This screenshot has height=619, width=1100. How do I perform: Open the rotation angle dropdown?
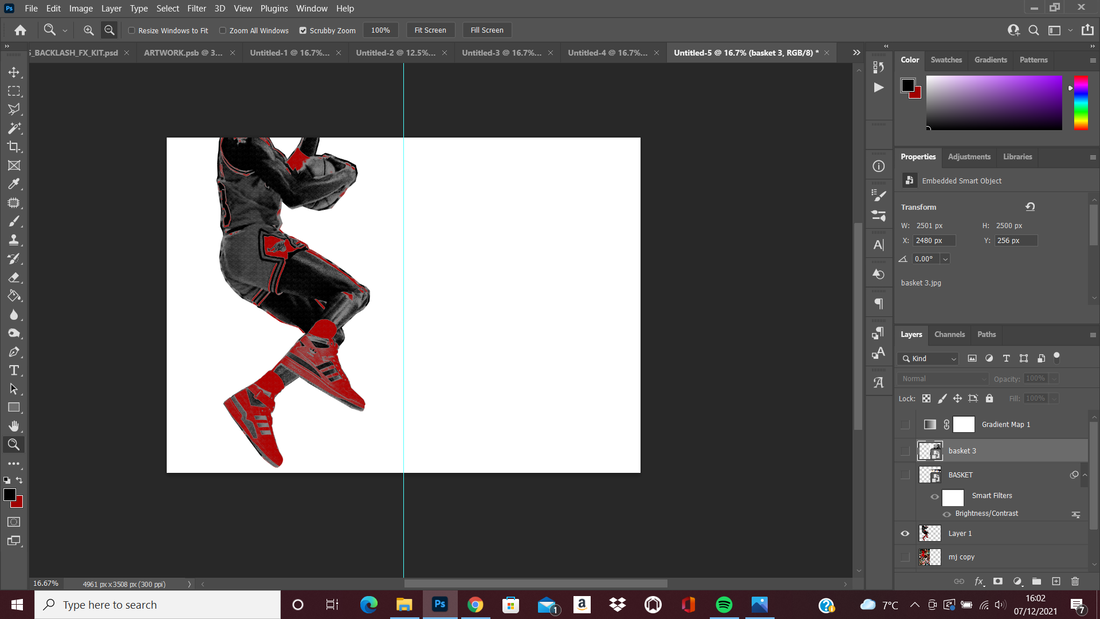(x=945, y=259)
